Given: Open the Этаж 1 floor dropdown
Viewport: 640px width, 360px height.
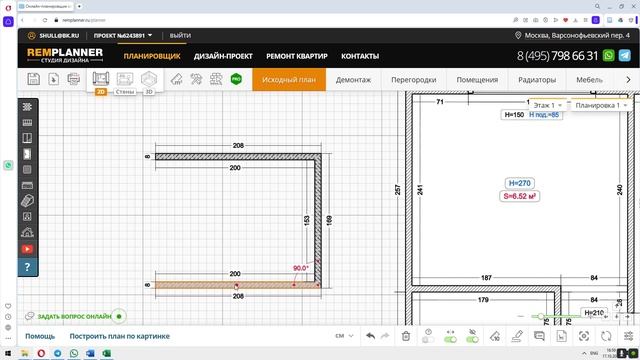Looking at the screenshot, I should pos(548,105).
